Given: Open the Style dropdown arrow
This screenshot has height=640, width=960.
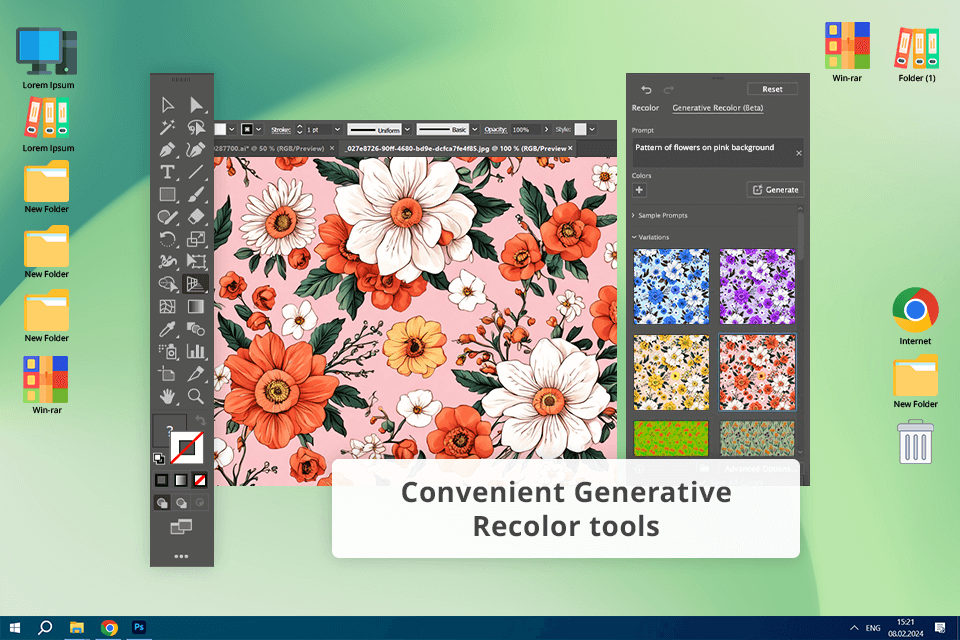Looking at the screenshot, I should 592,130.
